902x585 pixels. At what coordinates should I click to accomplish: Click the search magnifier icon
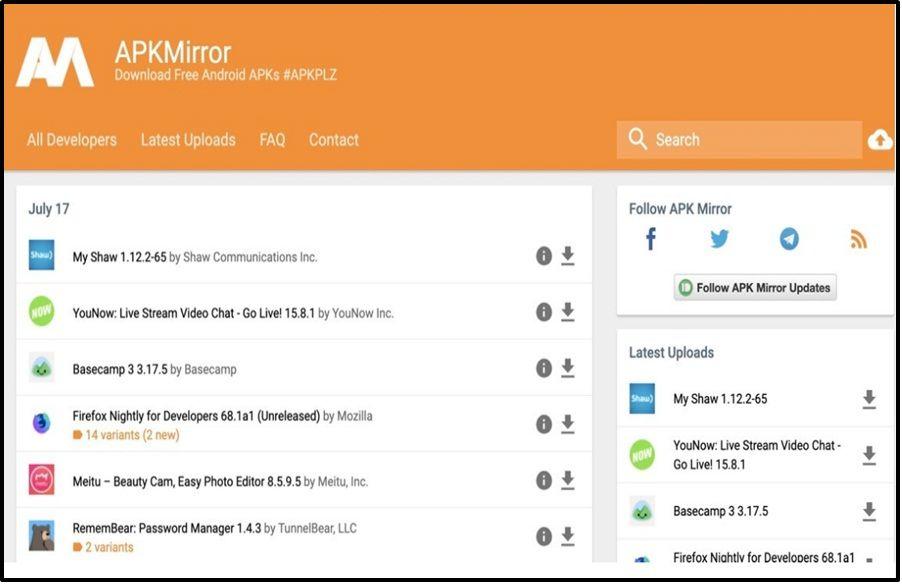(x=637, y=139)
